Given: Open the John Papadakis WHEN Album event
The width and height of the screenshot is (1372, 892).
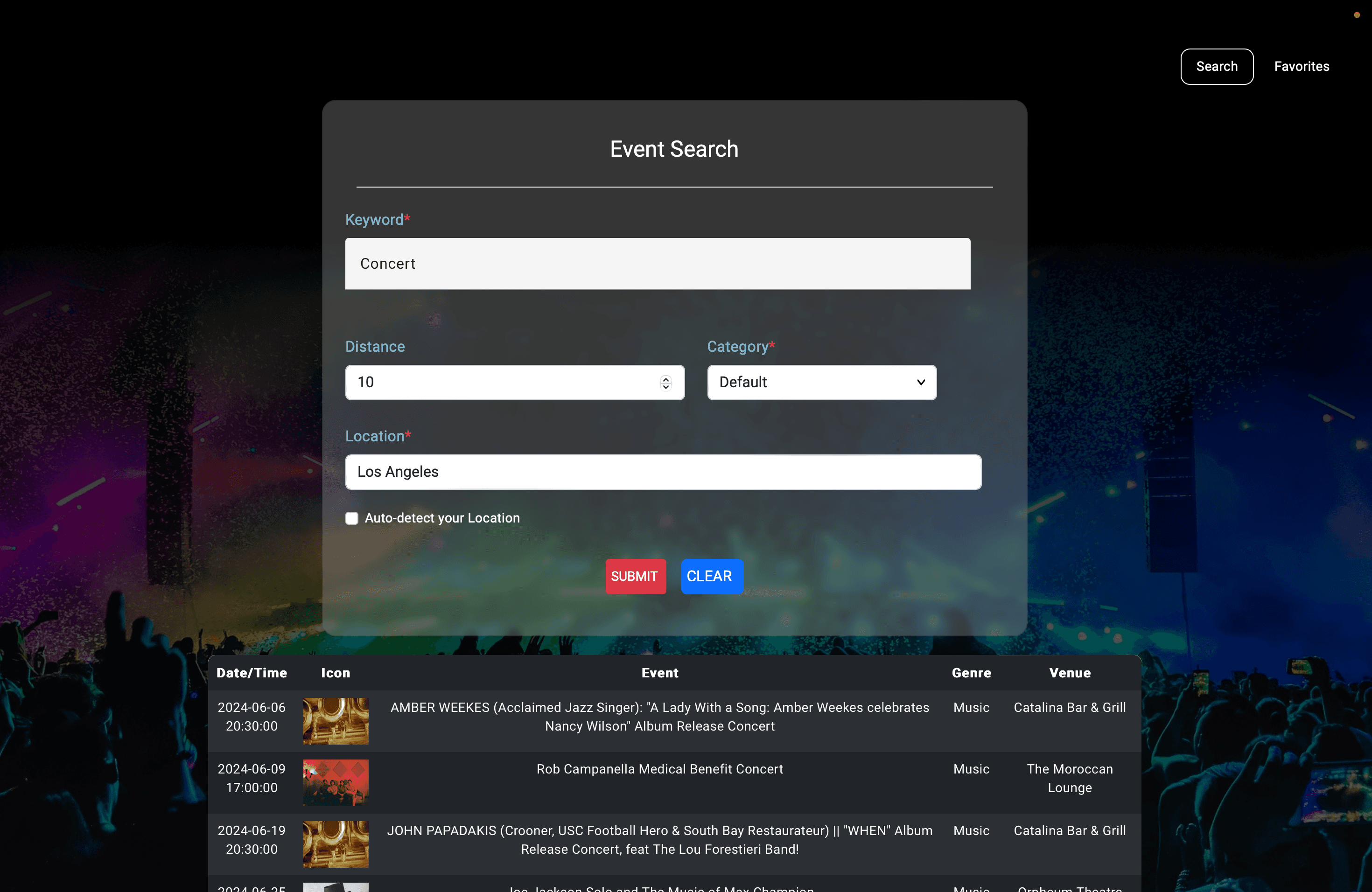Looking at the screenshot, I should pos(660,840).
